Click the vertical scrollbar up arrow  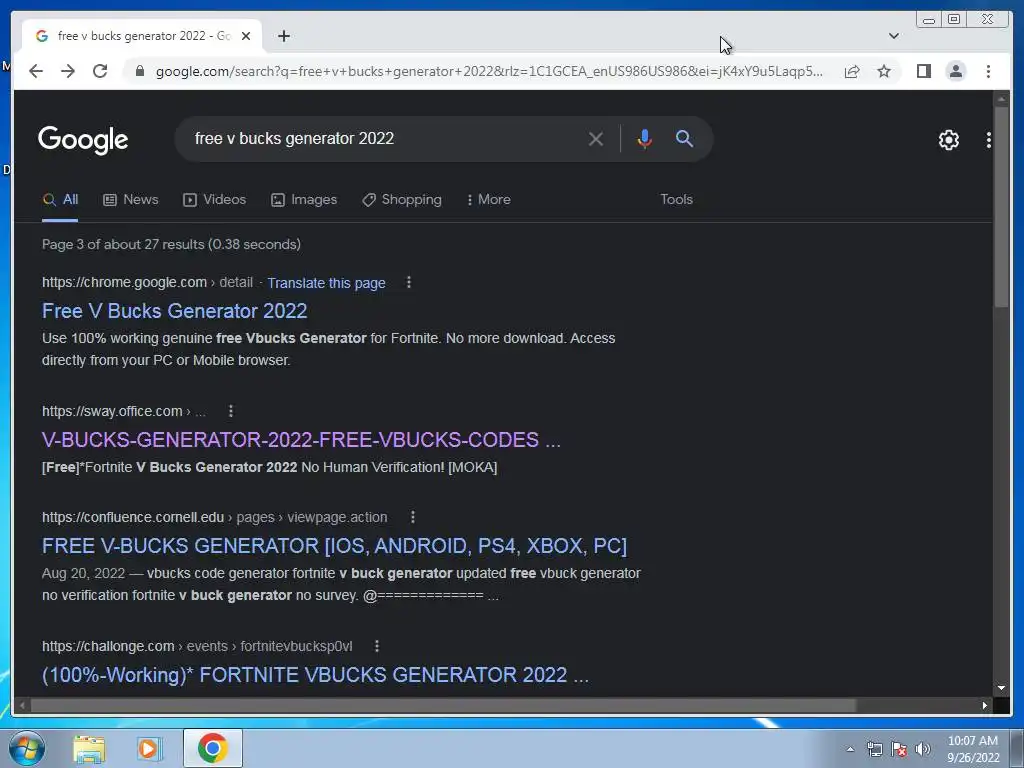pos(1001,99)
